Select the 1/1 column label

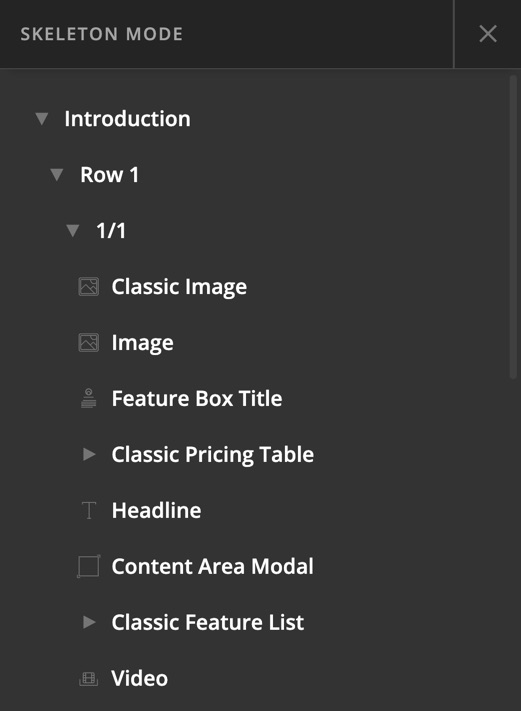111,230
